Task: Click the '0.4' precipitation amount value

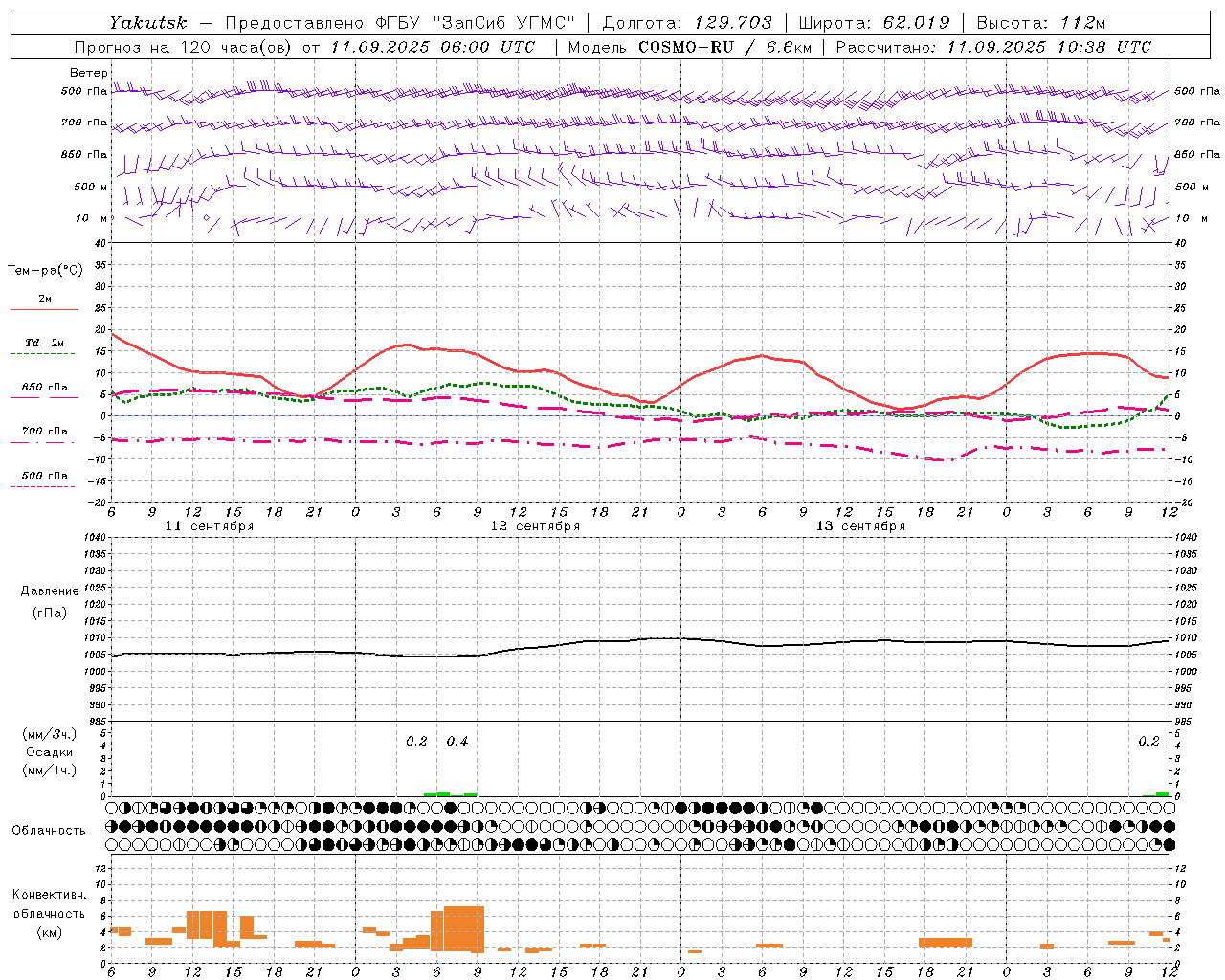Action: point(457,741)
